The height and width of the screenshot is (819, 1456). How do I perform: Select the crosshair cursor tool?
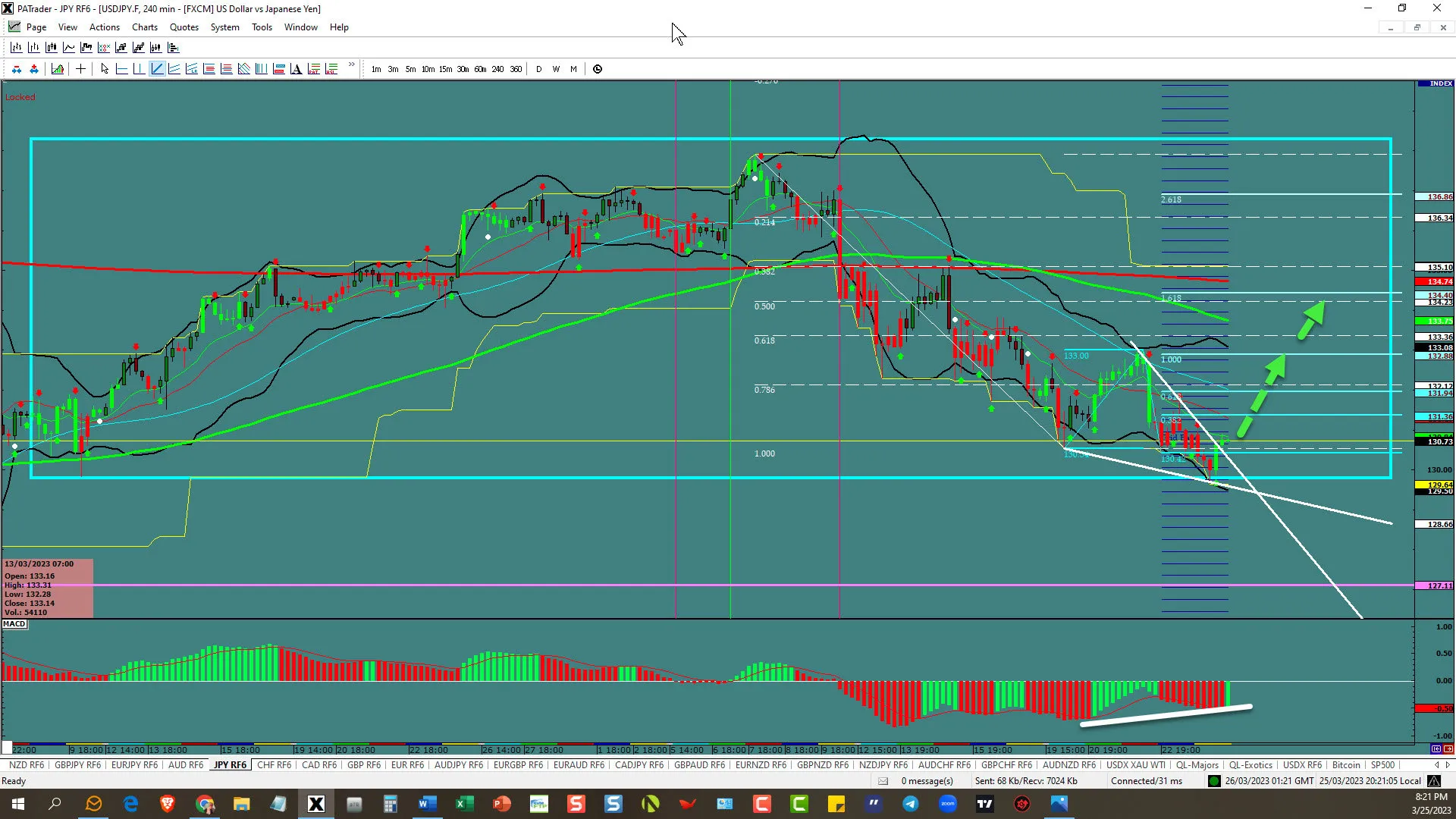click(x=80, y=69)
